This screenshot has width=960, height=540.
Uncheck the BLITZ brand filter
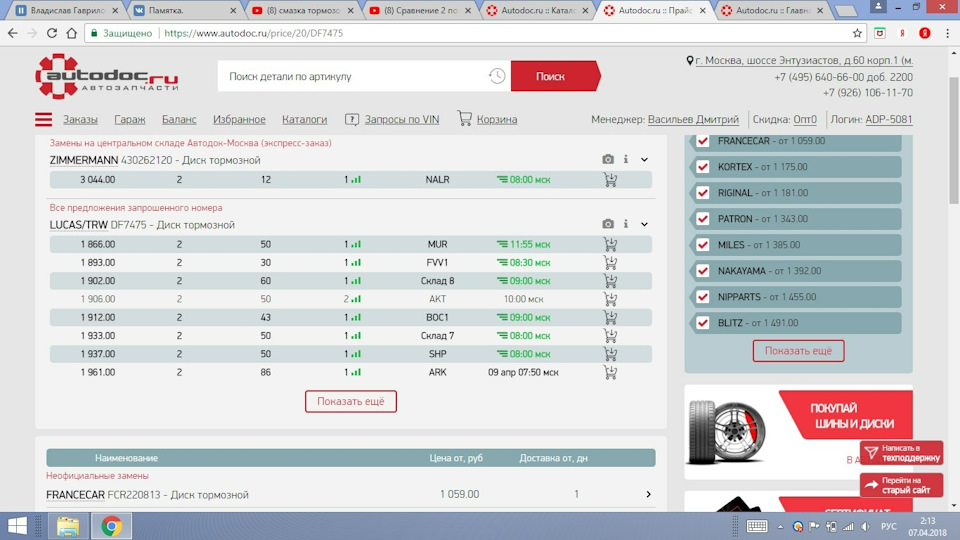(x=703, y=323)
